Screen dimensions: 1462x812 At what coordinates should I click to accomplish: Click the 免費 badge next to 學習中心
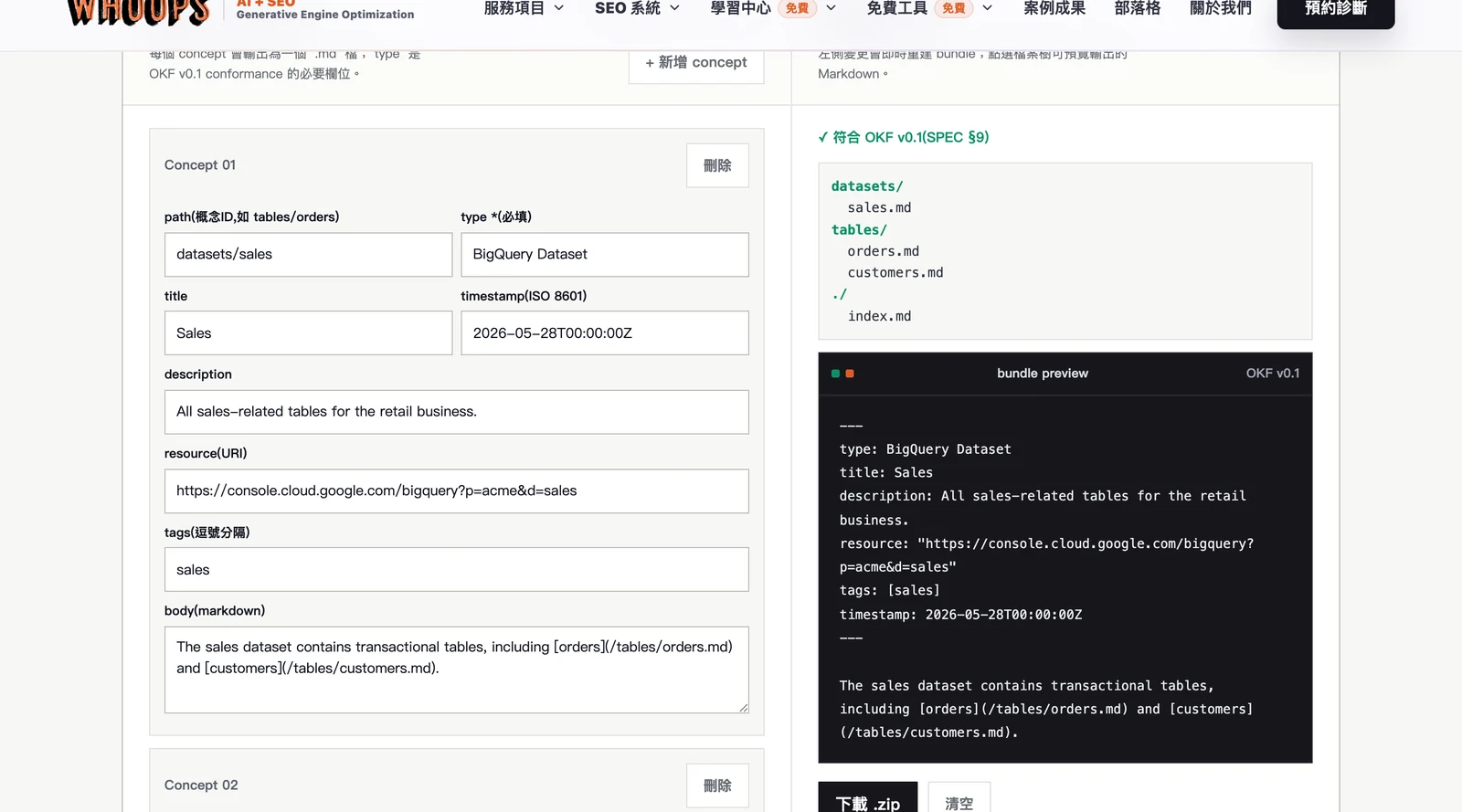pyautogui.click(x=798, y=8)
